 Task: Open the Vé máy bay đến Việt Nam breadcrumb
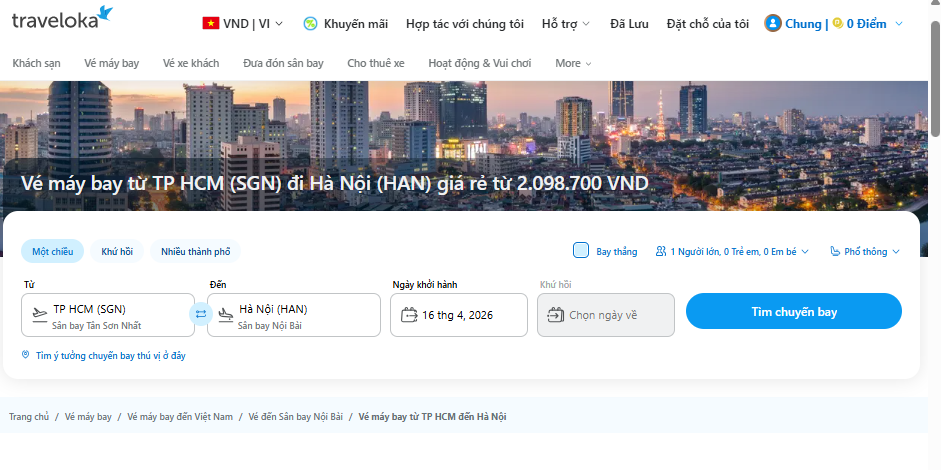[180, 416]
